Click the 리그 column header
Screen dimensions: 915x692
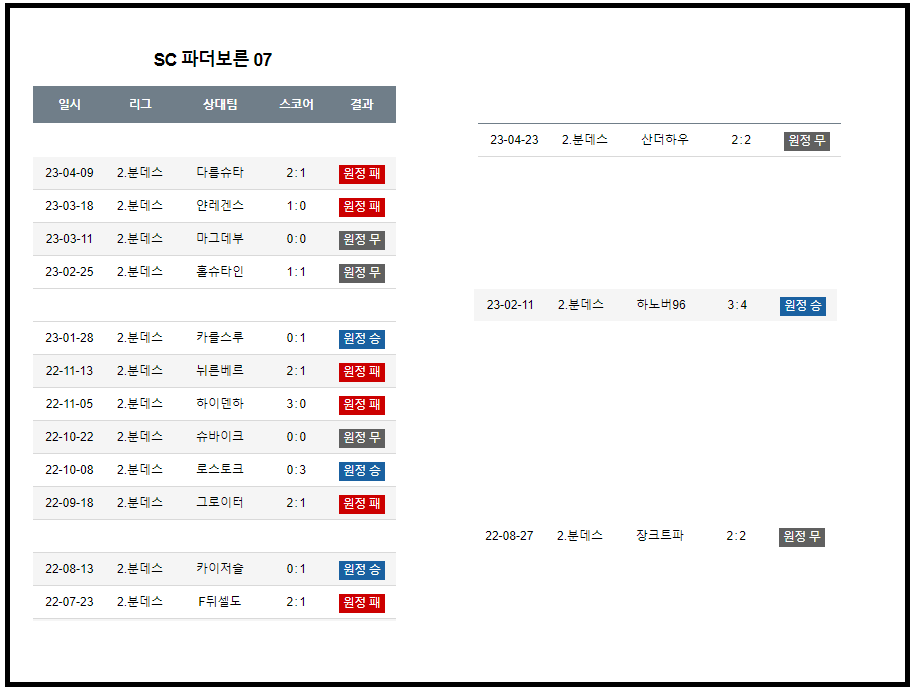(x=140, y=104)
